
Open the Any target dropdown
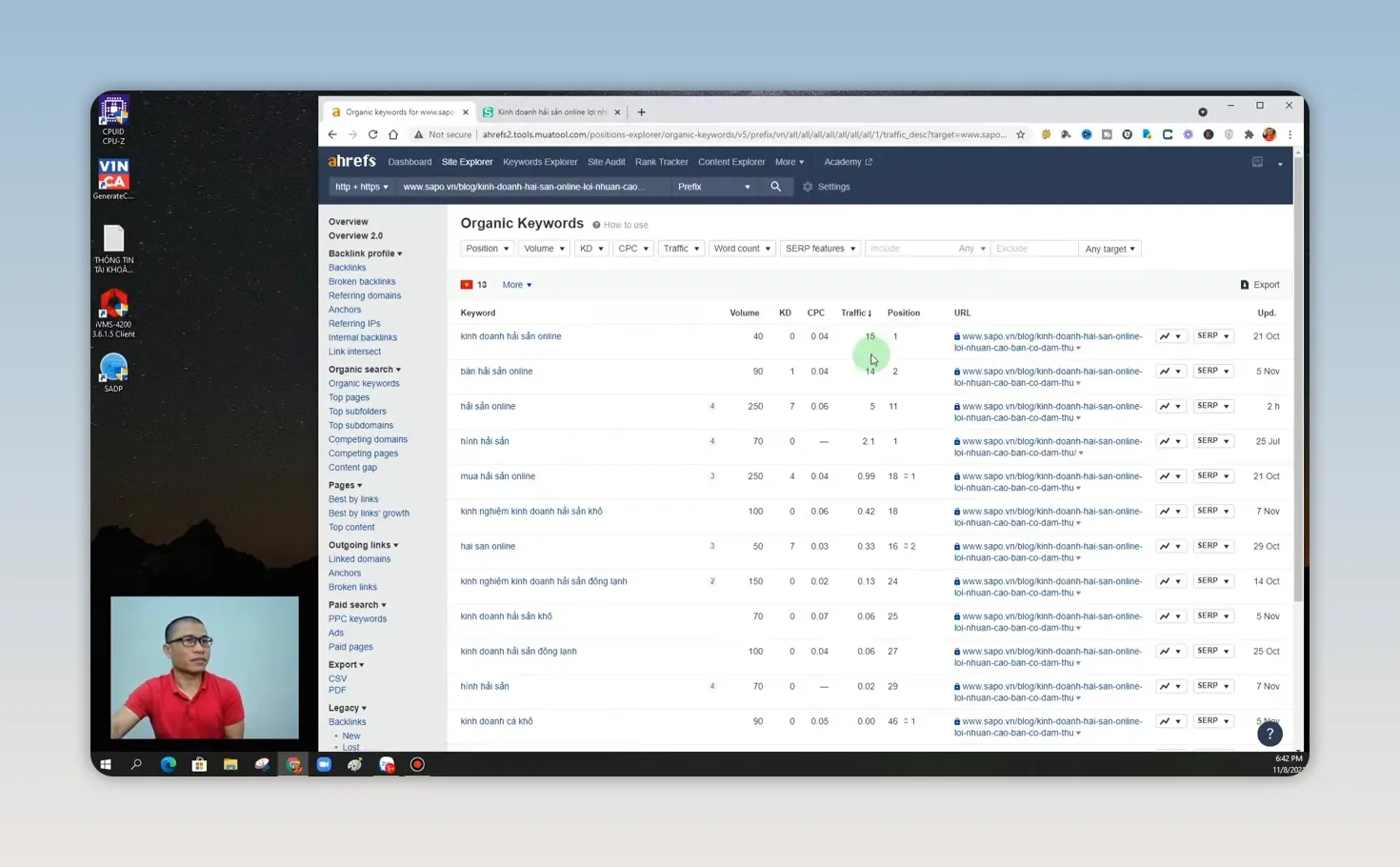(x=1110, y=249)
